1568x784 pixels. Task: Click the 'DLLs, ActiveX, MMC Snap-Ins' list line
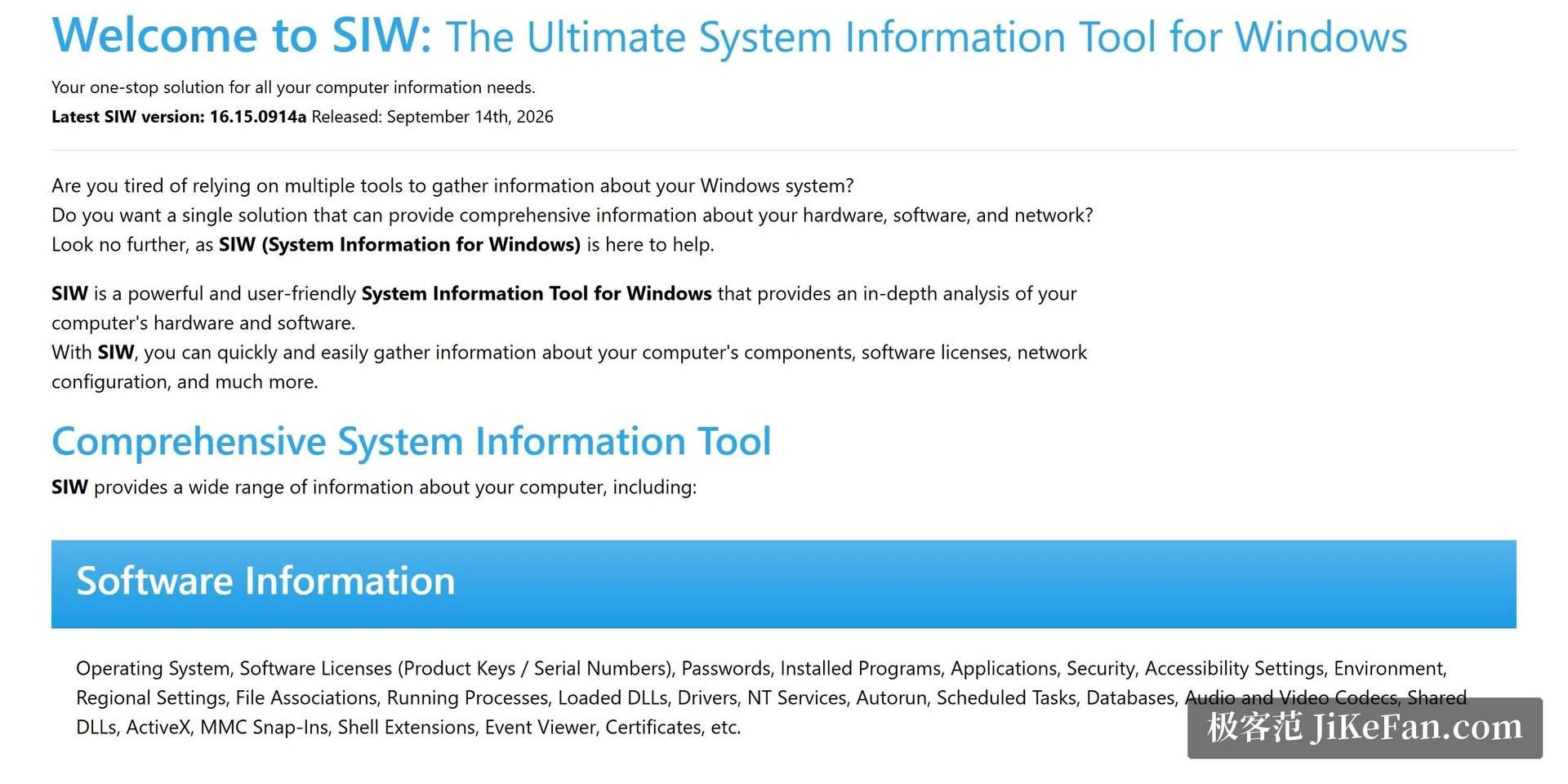coord(408,728)
